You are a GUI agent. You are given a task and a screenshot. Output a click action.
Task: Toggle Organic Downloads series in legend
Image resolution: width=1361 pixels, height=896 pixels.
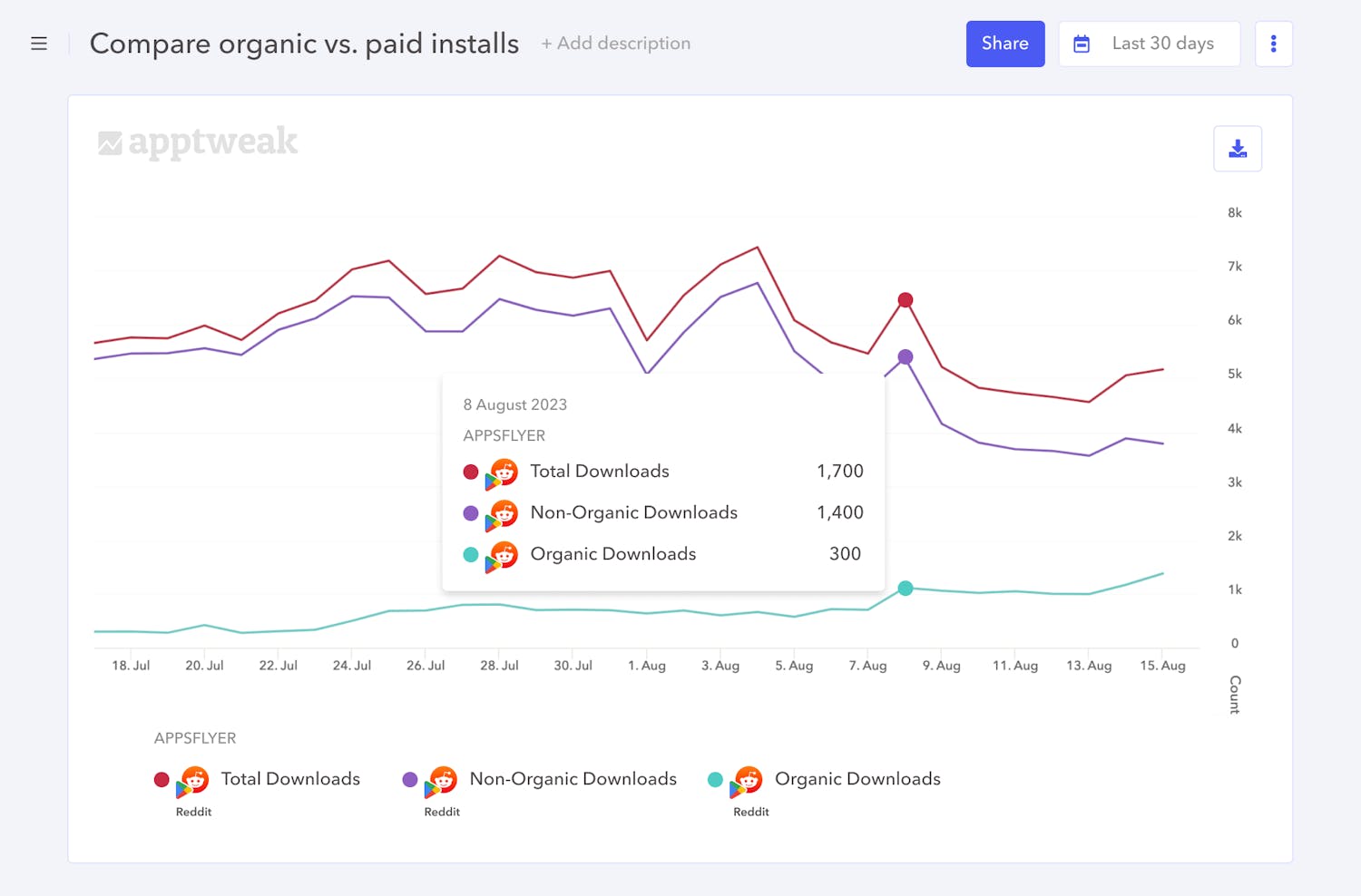[857, 779]
